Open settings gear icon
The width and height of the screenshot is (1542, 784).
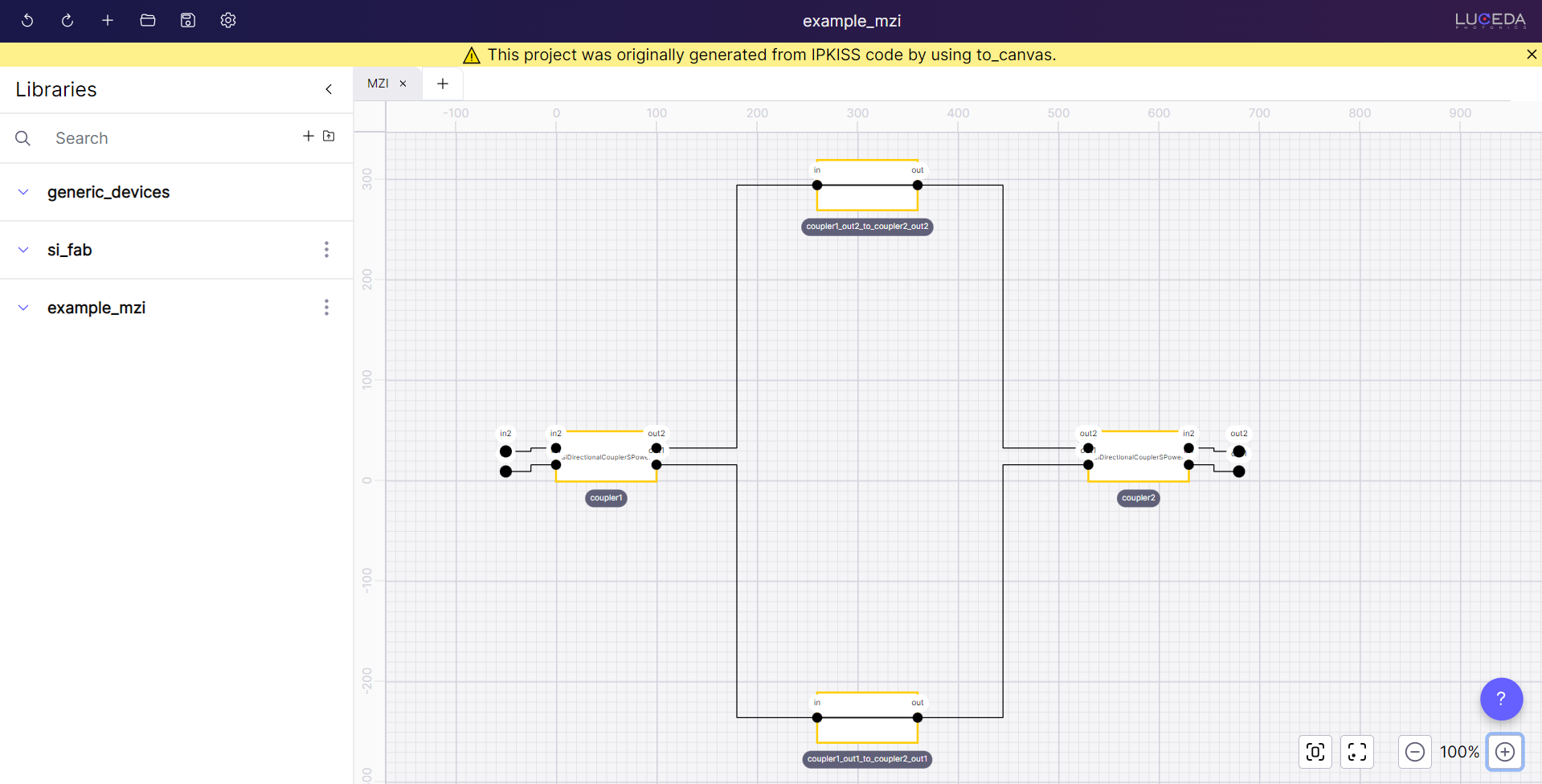pos(228,21)
